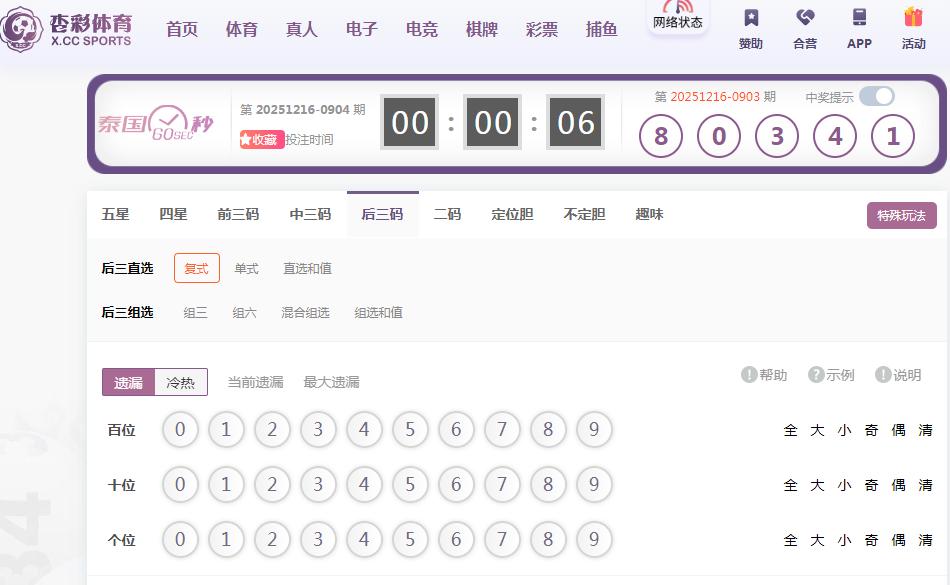Select number 0 in 百位 row

180,429
